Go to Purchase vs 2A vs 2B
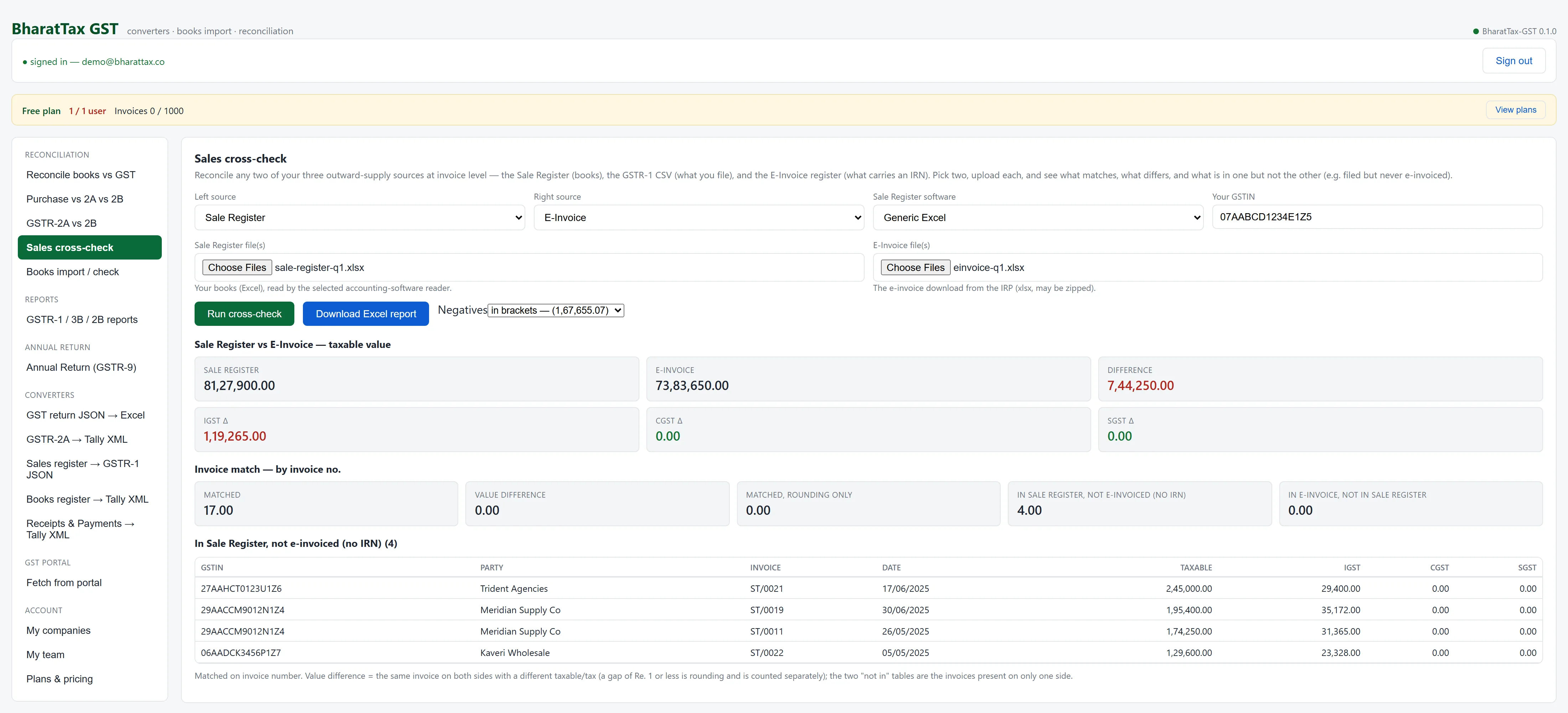This screenshot has height=713, width=1568. pyautogui.click(x=89, y=199)
